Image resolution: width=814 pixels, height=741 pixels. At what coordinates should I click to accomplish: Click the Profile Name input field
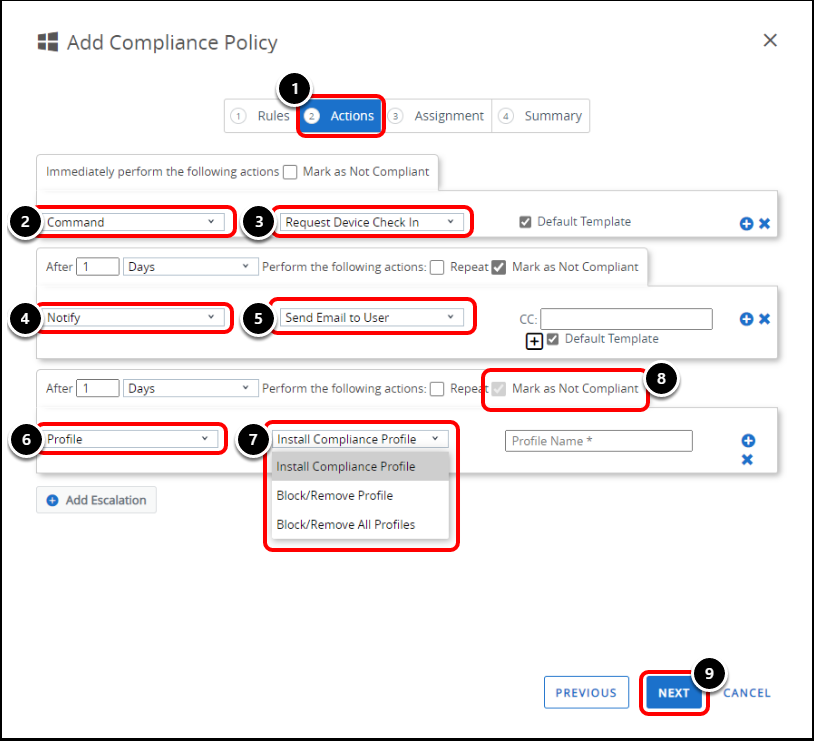598,441
